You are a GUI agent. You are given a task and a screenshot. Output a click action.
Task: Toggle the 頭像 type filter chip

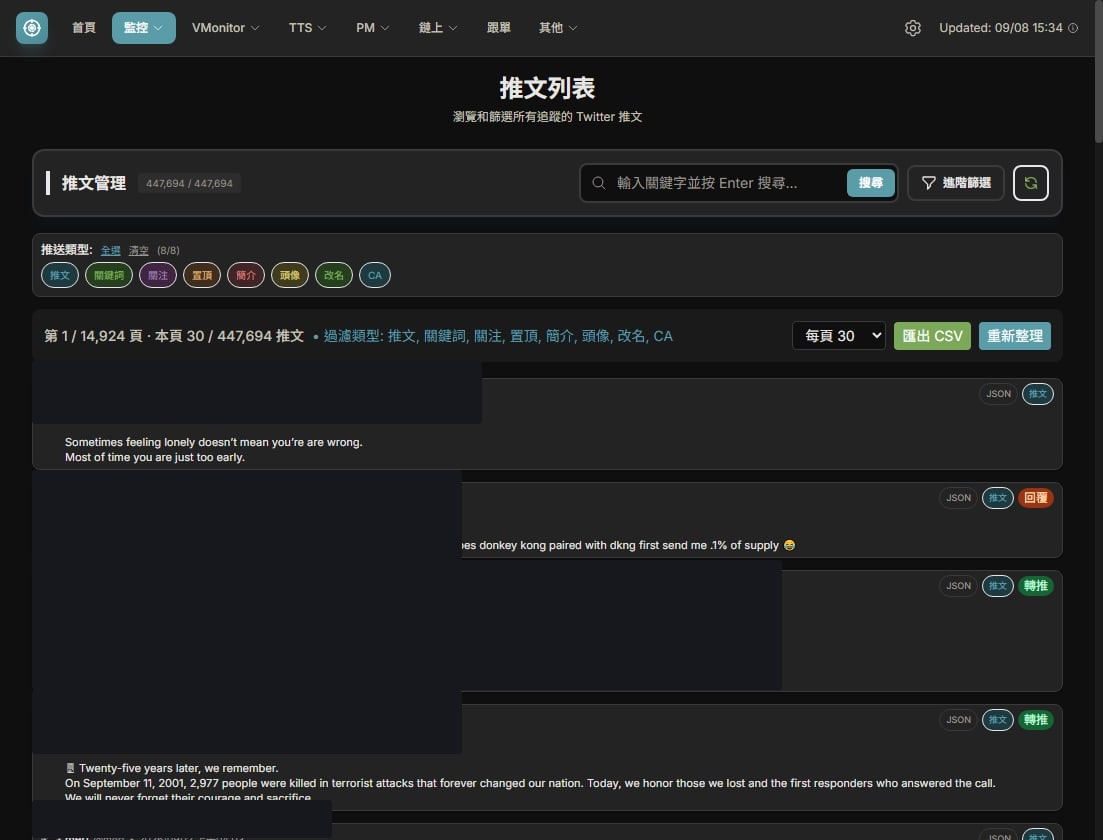[x=290, y=275]
